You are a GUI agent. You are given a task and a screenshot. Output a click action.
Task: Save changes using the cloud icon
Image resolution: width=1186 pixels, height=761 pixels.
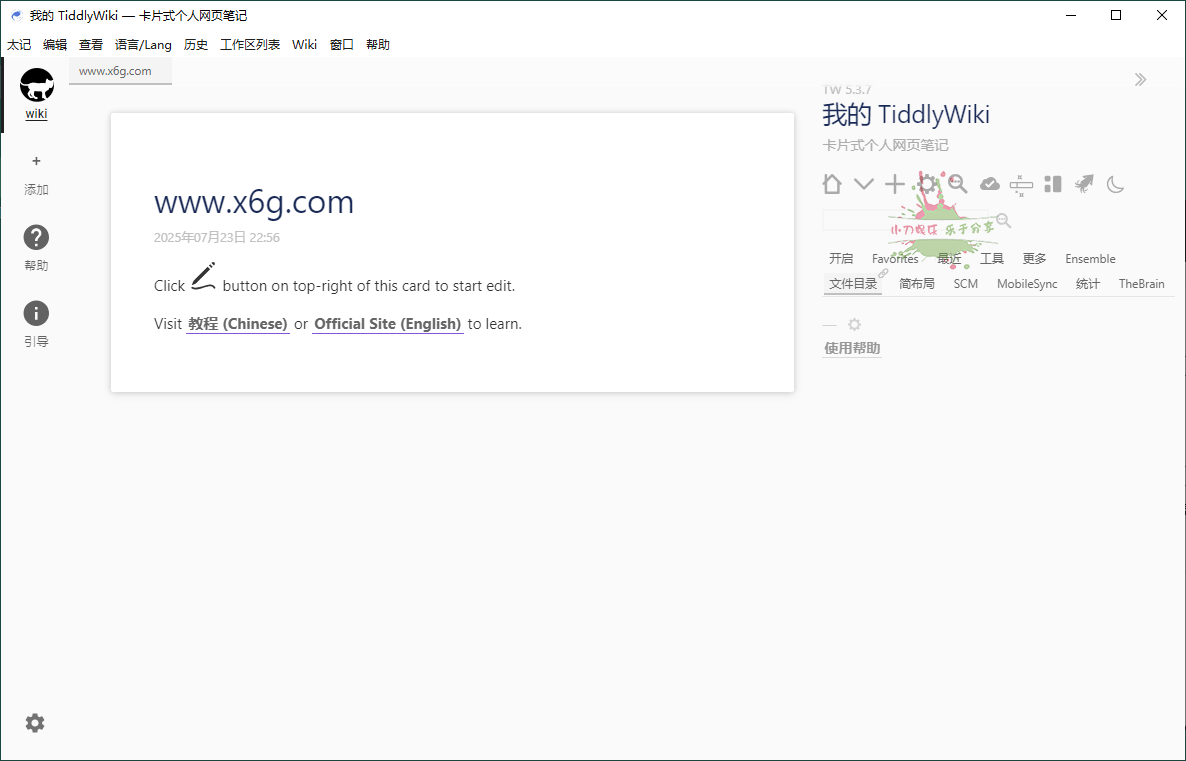(989, 183)
